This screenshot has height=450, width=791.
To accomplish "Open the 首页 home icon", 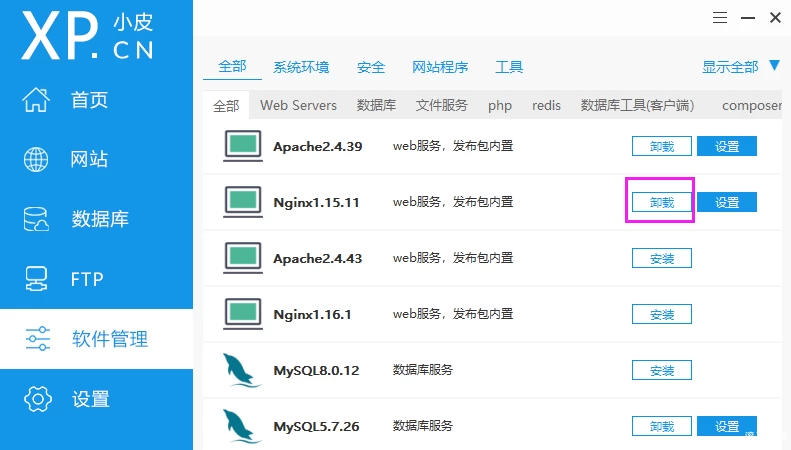I will [36, 99].
